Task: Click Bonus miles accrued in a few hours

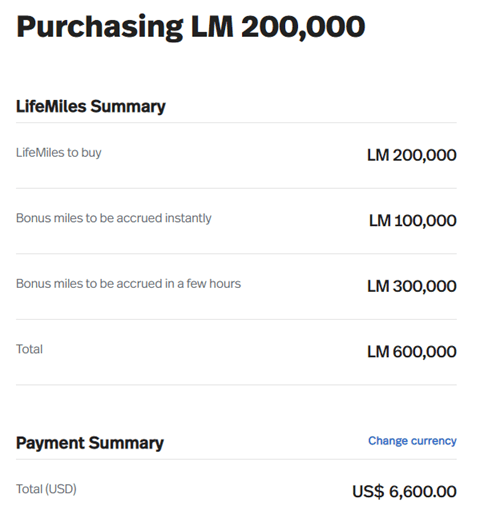Action: (128, 284)
